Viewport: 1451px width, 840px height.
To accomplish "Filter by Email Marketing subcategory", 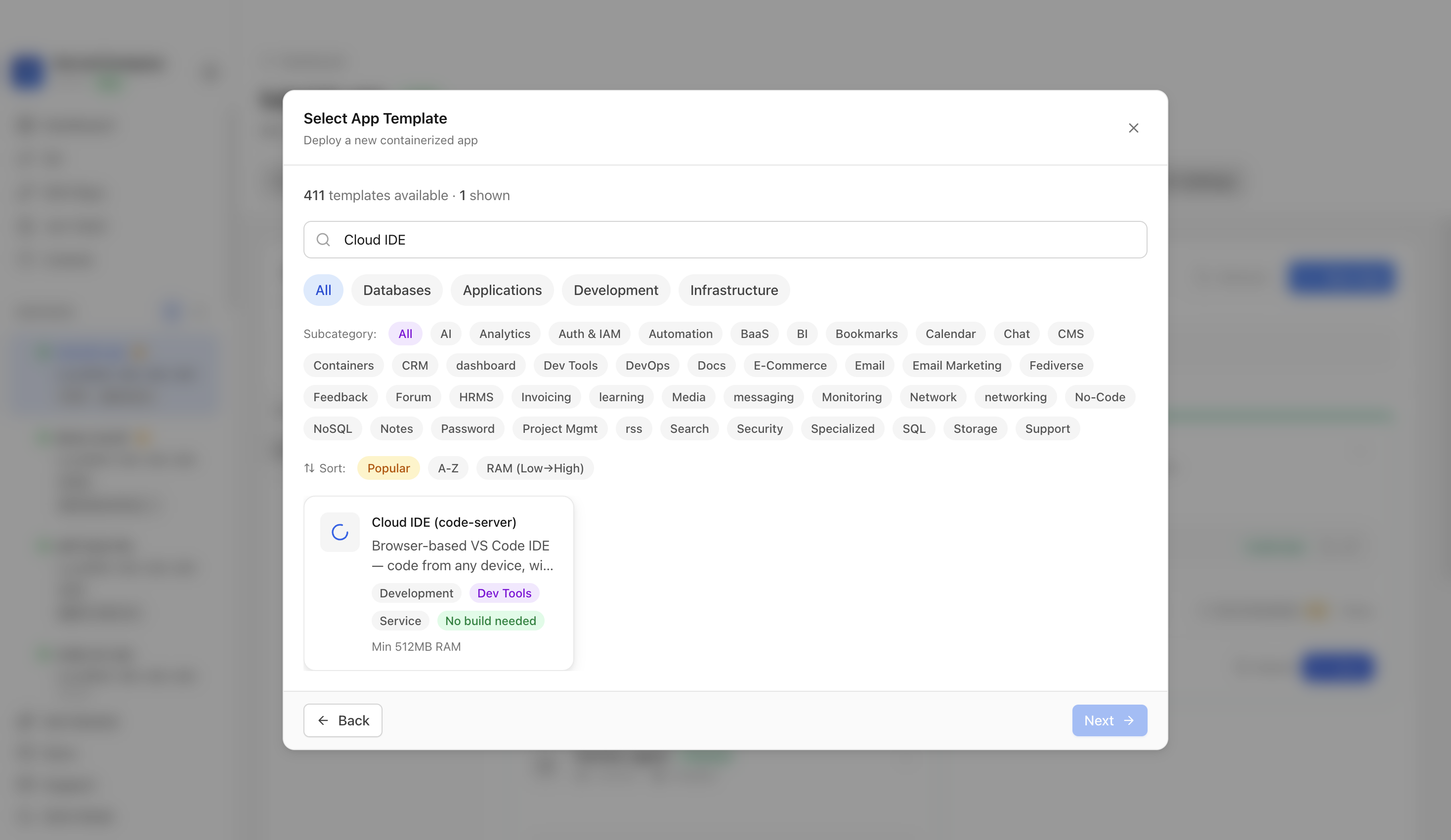I will coord(956,366).
